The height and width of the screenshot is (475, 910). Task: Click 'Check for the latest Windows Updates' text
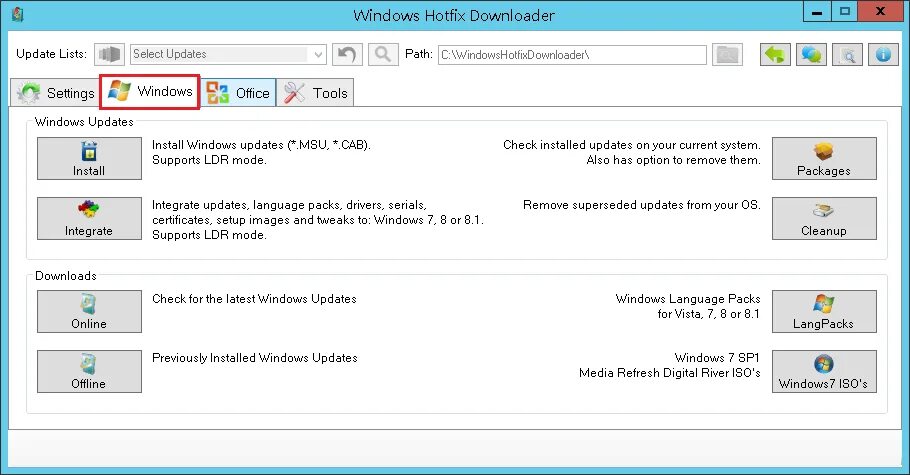pos(254,299)
